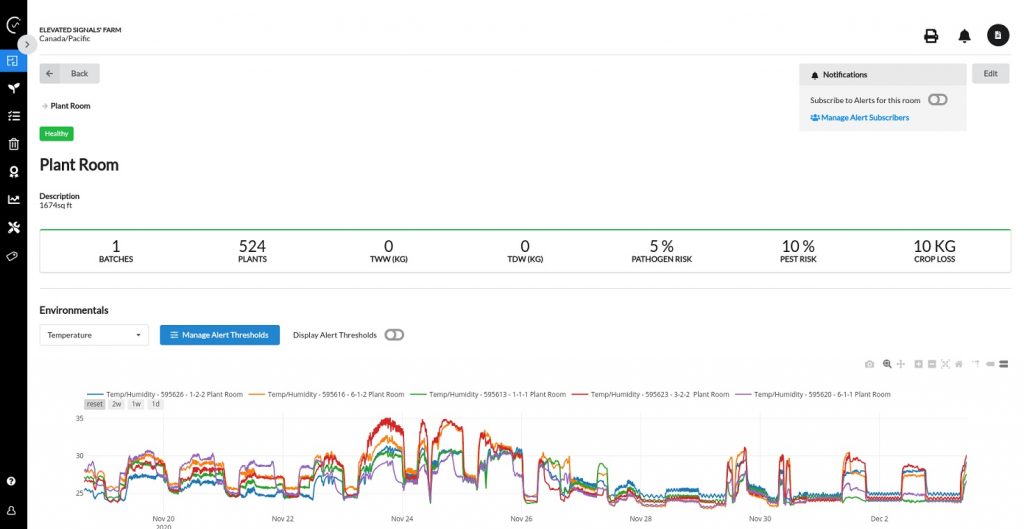
Task: Open the notifications bell in header
Action: click(x=964, y=36)
